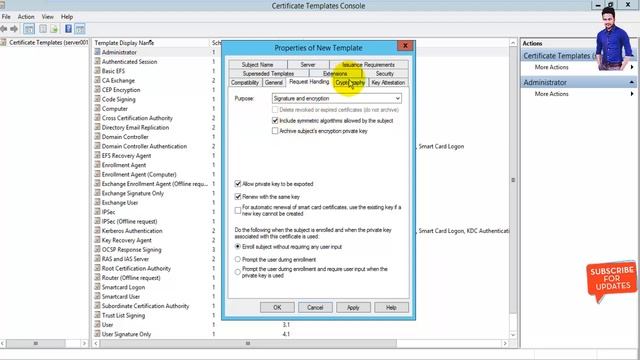Click More Actions under Administrator
This screenshot has width=640, height=360.
click(551, 94)
